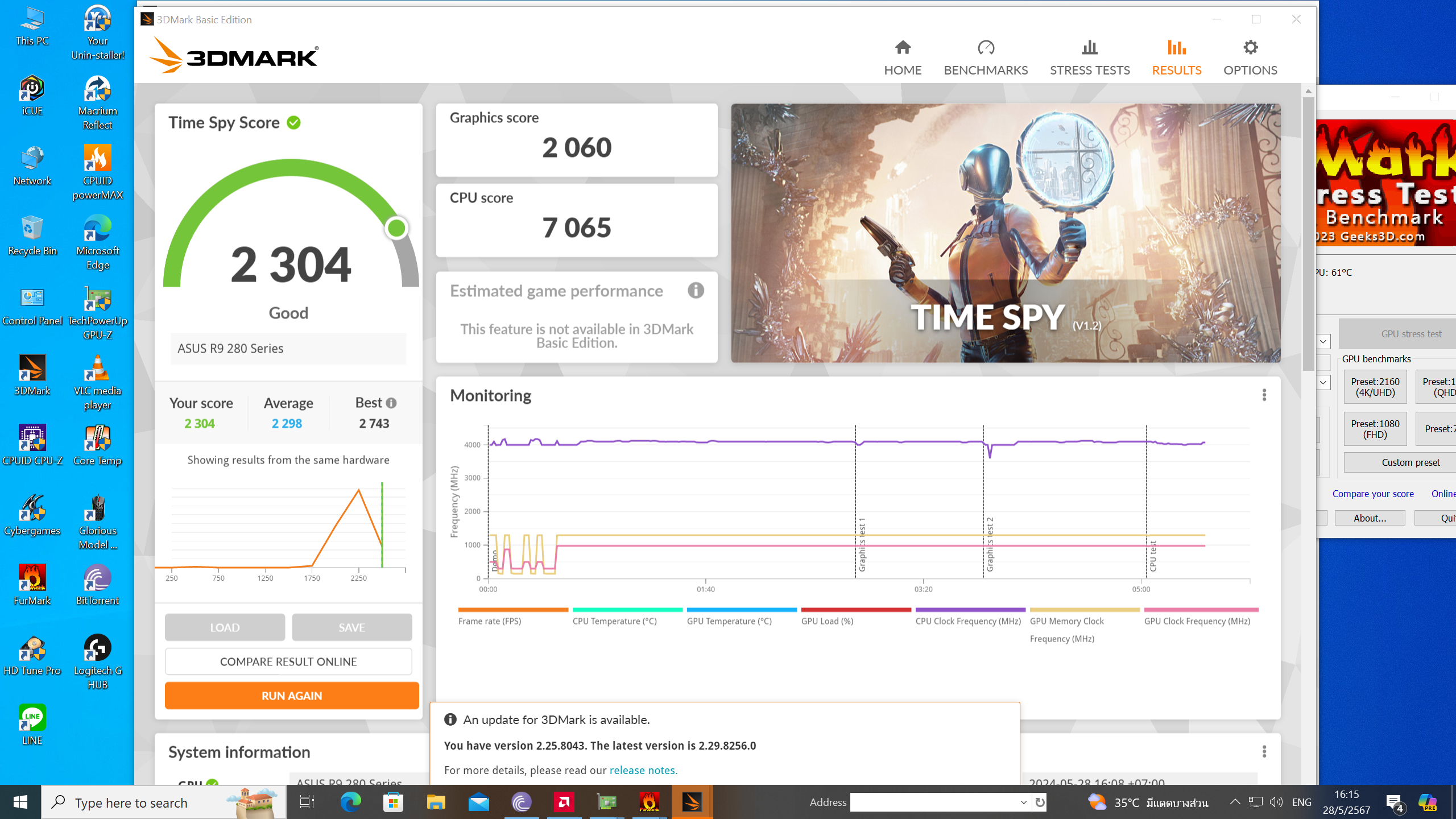Toggle the GPU Load (%) legend series
The height and width of the screenshot is (819, 1456).
coord(827,621)
